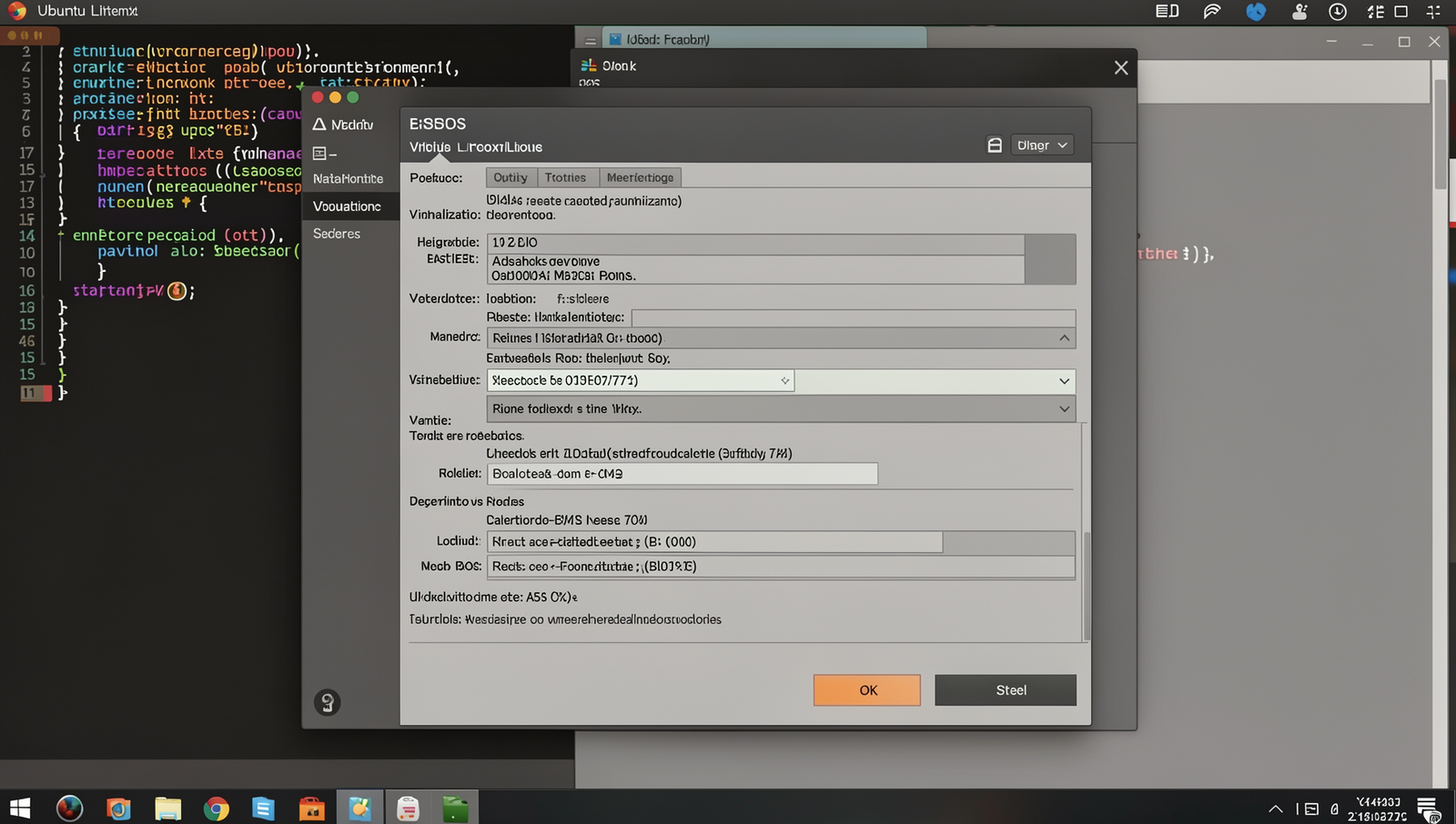Click the taskbar clock in the system tray

1377,809
